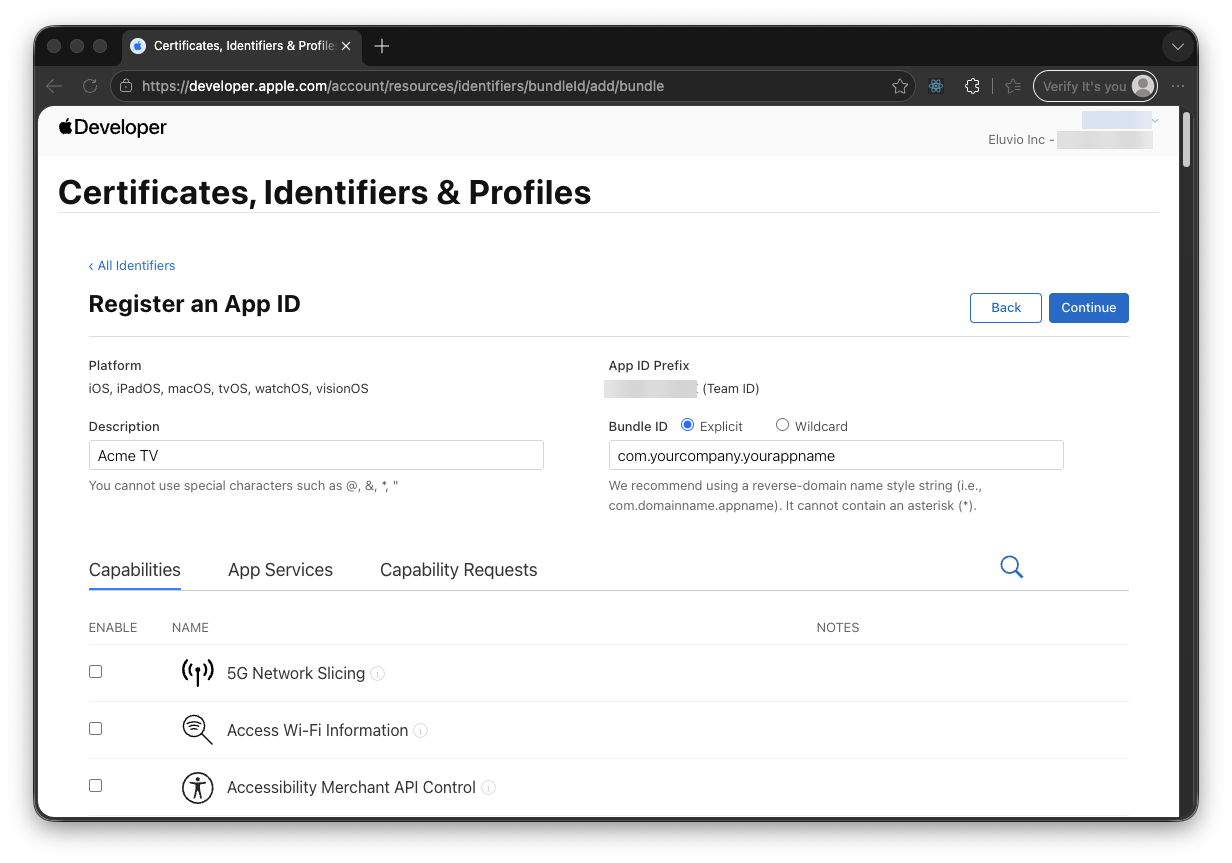Screen dimensions: 1232x863
Task: Show info for Accessibility Merchant API Control
Action: (488, 788)
